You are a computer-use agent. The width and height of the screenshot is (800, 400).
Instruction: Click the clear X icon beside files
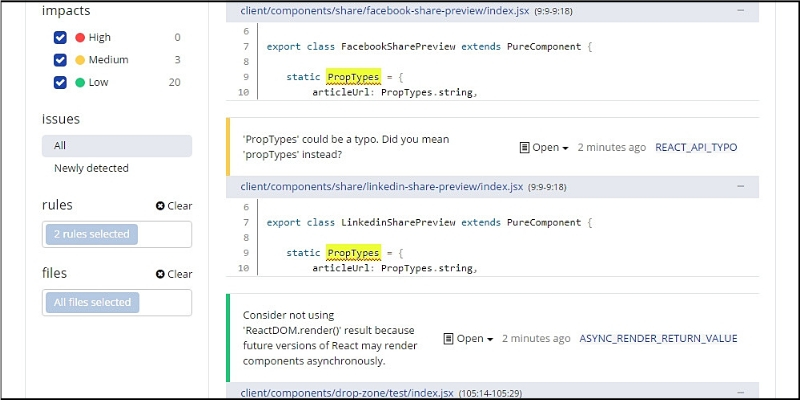coord(160,274)
